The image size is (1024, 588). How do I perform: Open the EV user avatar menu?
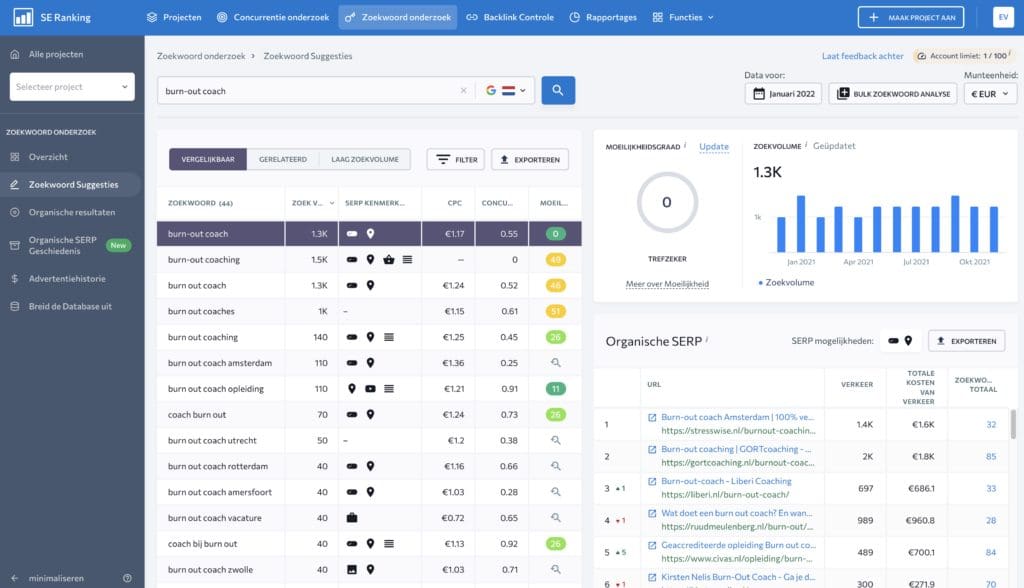tap(1003, 17)
